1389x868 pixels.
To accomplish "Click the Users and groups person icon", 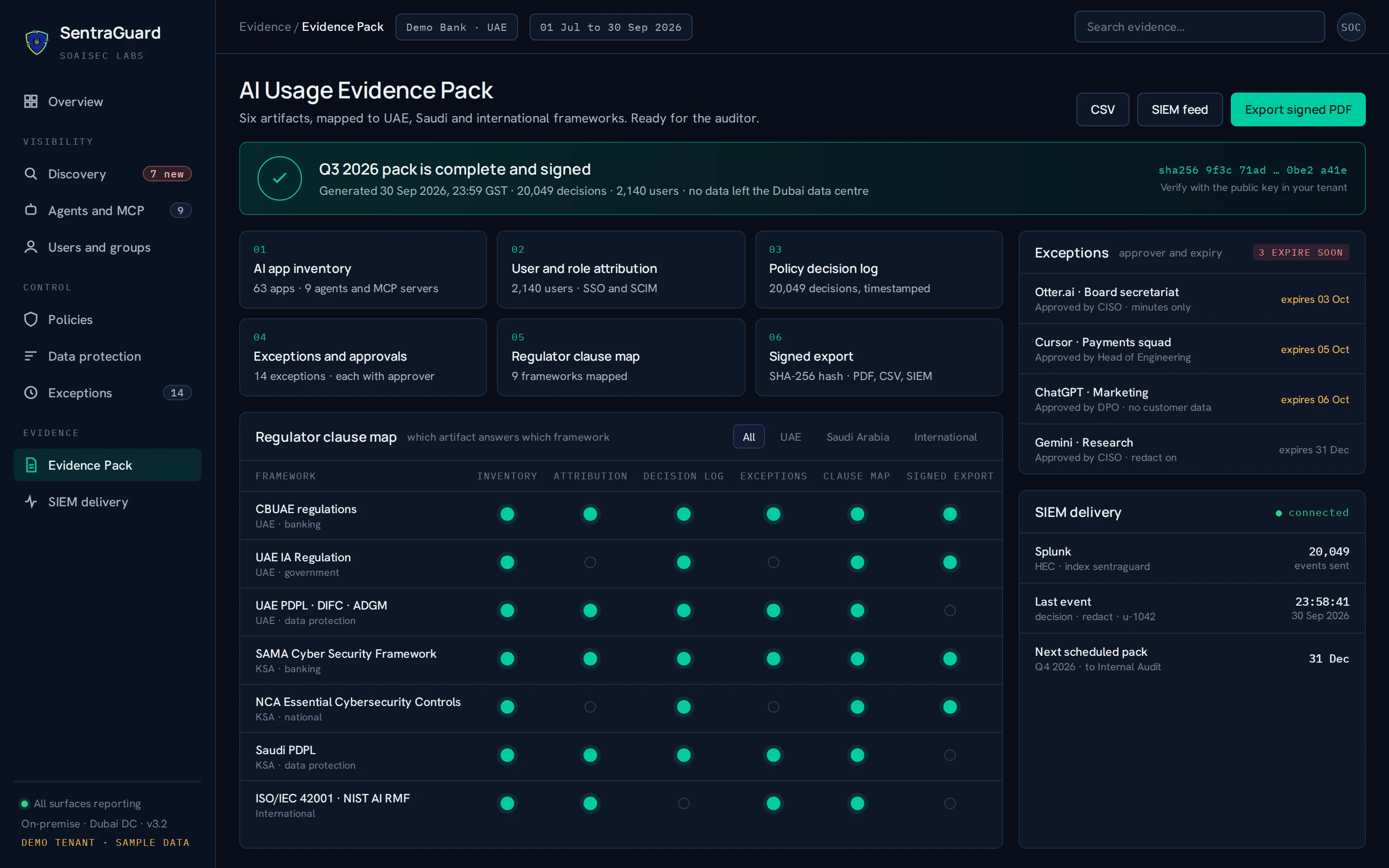I will tap(31, 247).
